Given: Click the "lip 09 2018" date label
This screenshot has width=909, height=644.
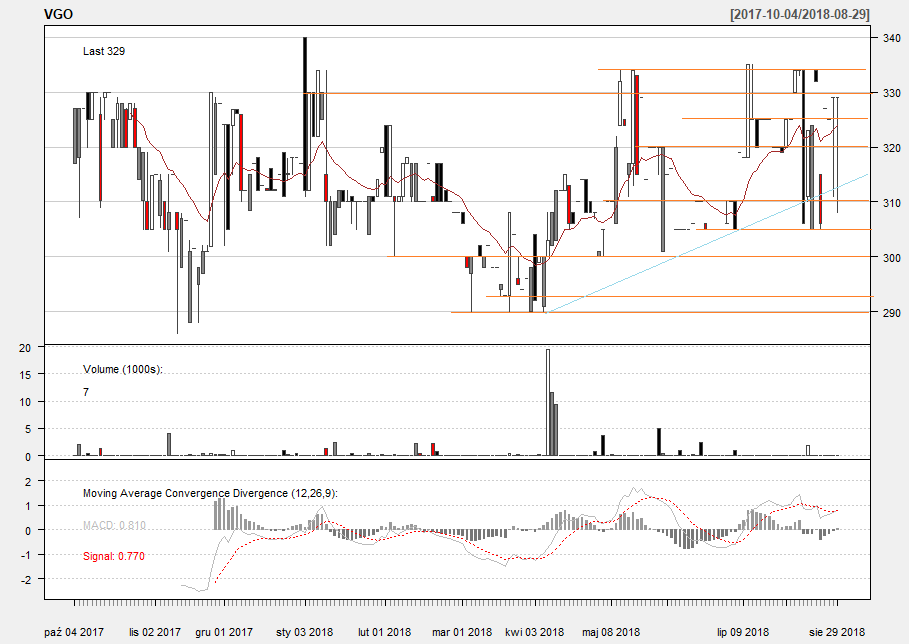Looking at the screenshot, I should pos(743,632).
